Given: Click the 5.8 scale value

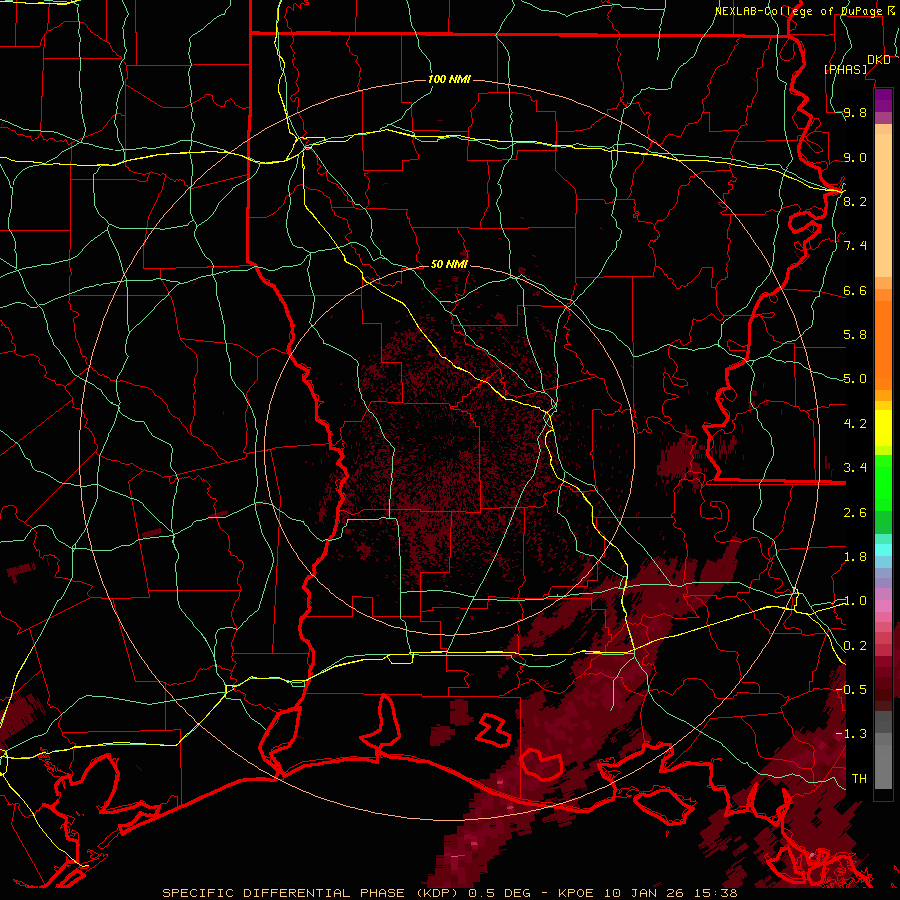Looking at the screenshot, I should coord(855,335).
